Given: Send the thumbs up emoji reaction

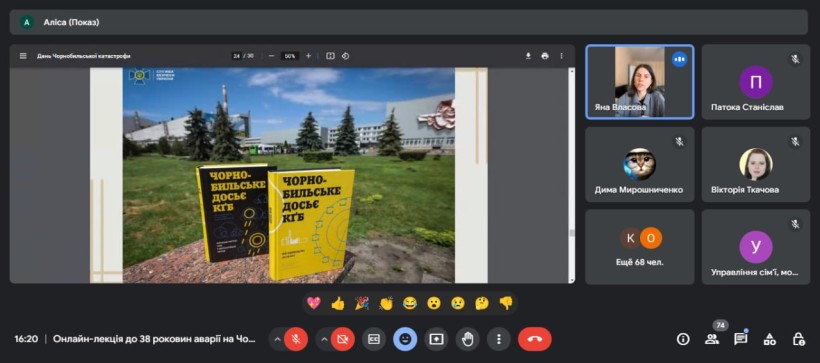Looking at the screenshot, I should [x=338, y=303].
